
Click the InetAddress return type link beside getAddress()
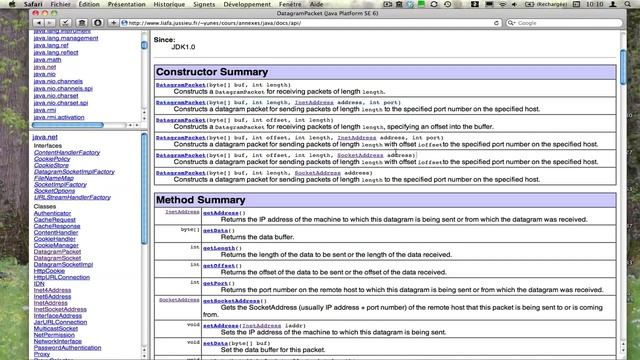pyautogui.click(x=182, y=212)
